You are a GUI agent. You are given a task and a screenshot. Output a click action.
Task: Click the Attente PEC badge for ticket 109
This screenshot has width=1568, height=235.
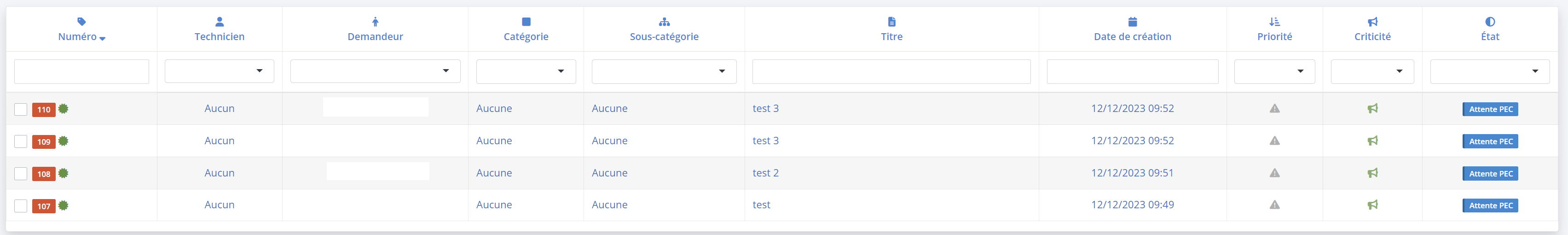(1490, 141)
